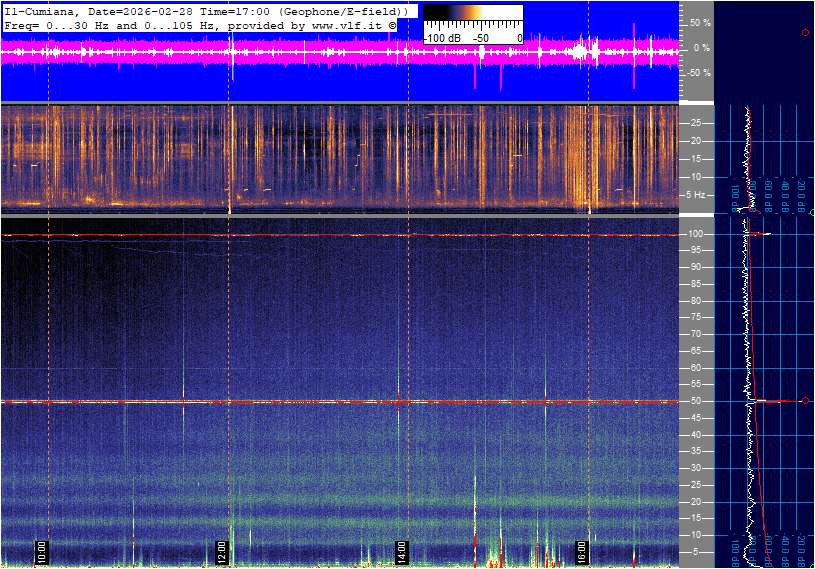Select the '5 Hz' label on the upper axis
815x569 pixels.
[699, 194]
